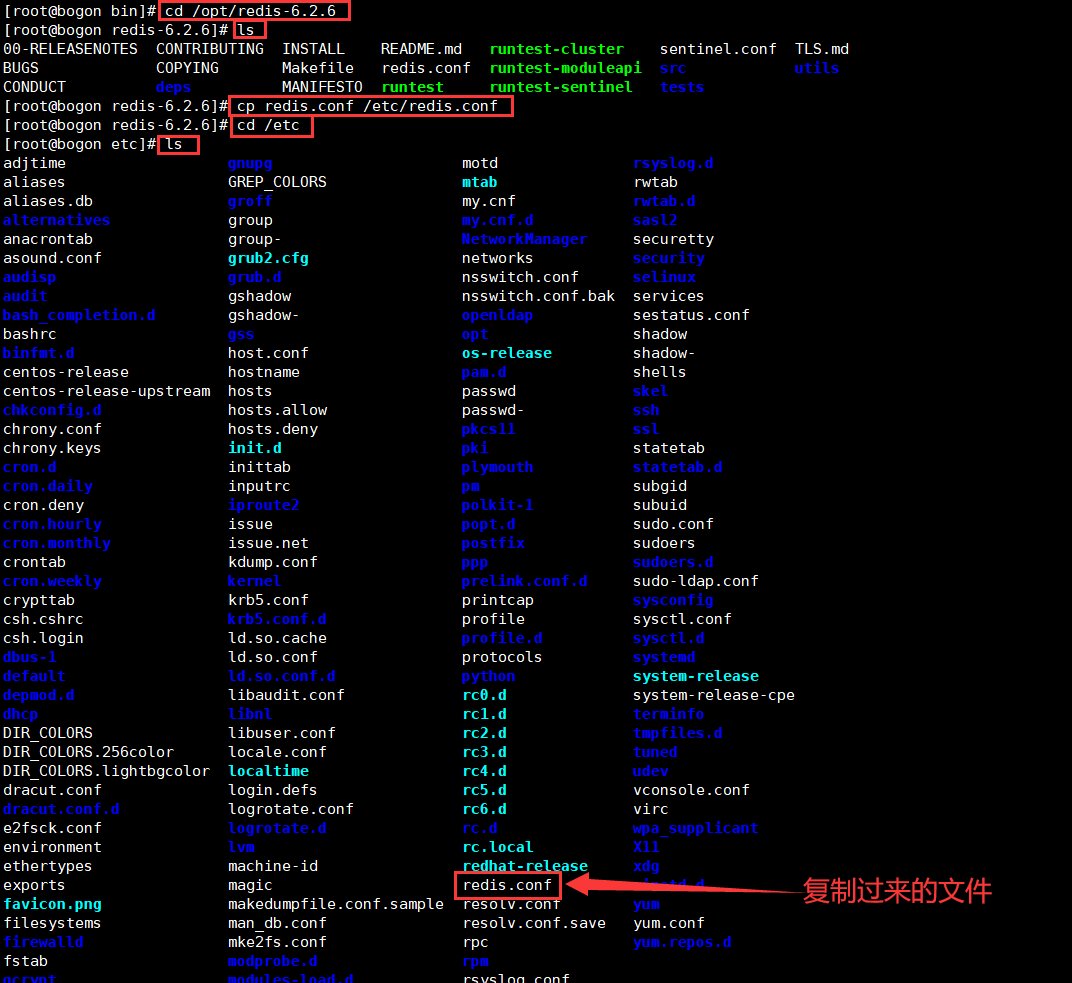Select the yum.conf file name
1072x983 pixels.
[669, 924]
